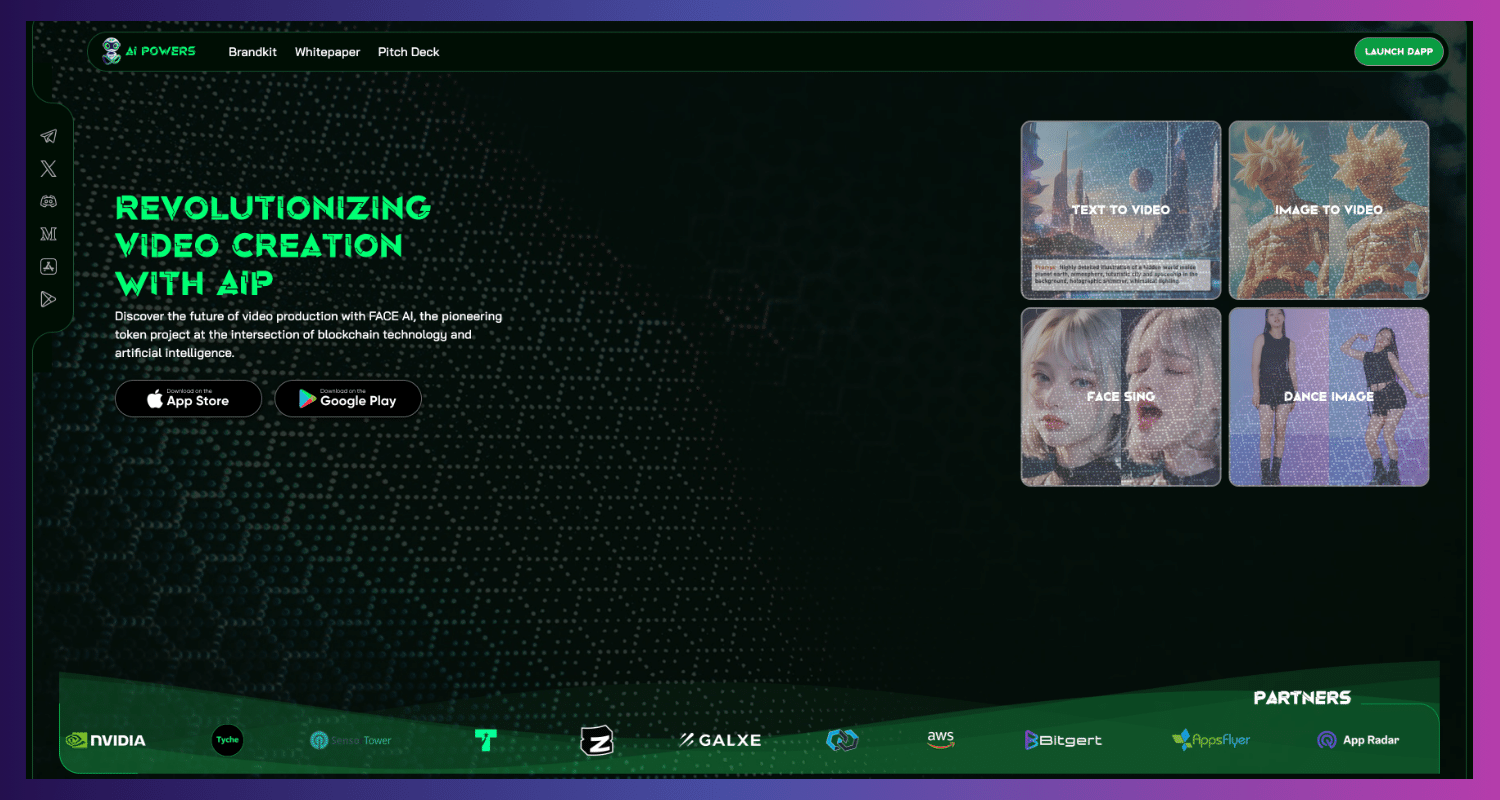Select the Image to Video card
Screen dimensions: 1500x800
pos(1329,210)
